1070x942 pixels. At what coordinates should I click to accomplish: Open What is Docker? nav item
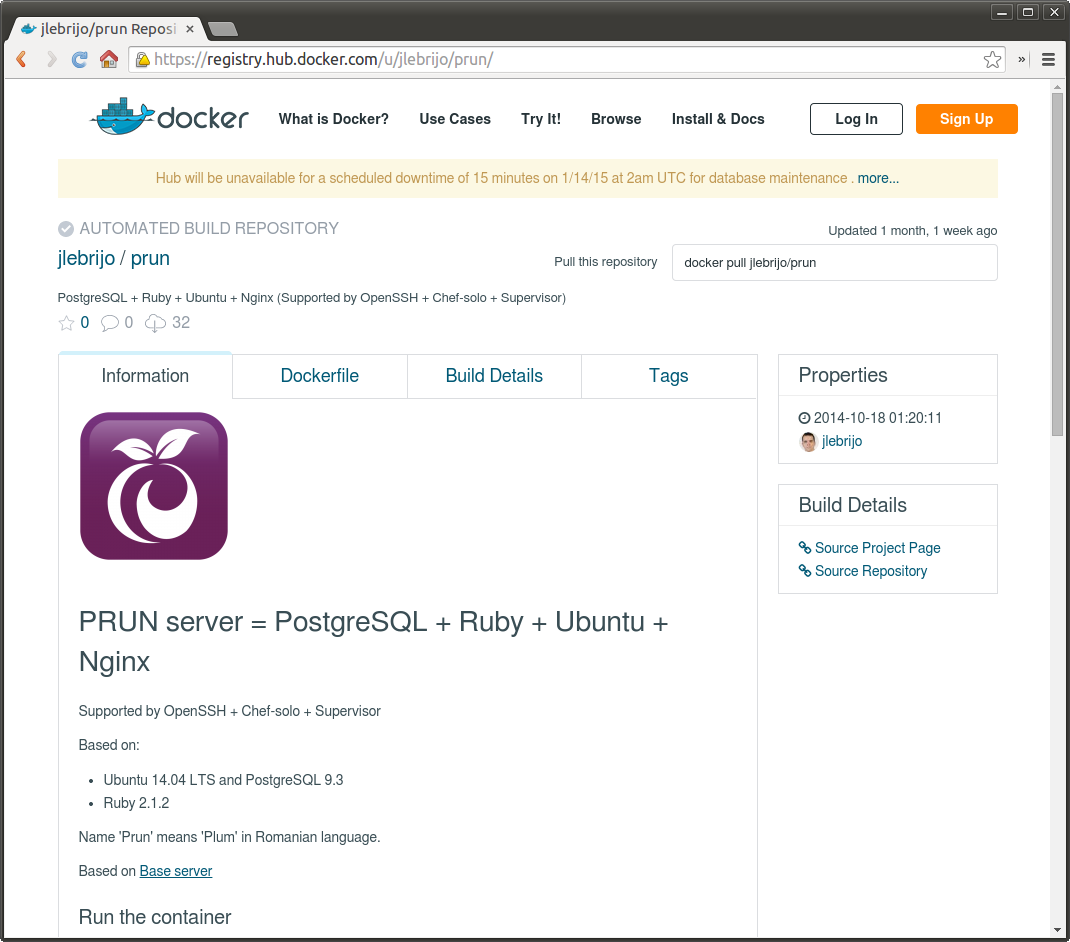(333, 119)
